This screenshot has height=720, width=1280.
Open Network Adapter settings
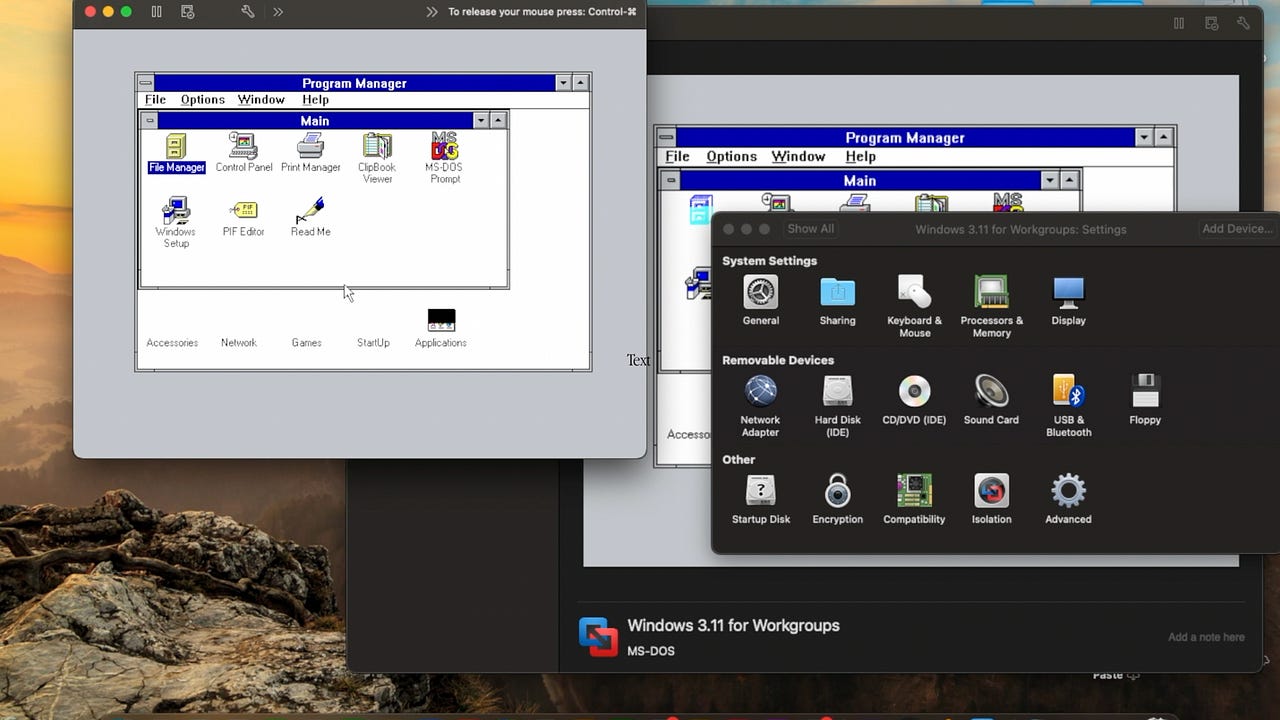coord(760,406)
